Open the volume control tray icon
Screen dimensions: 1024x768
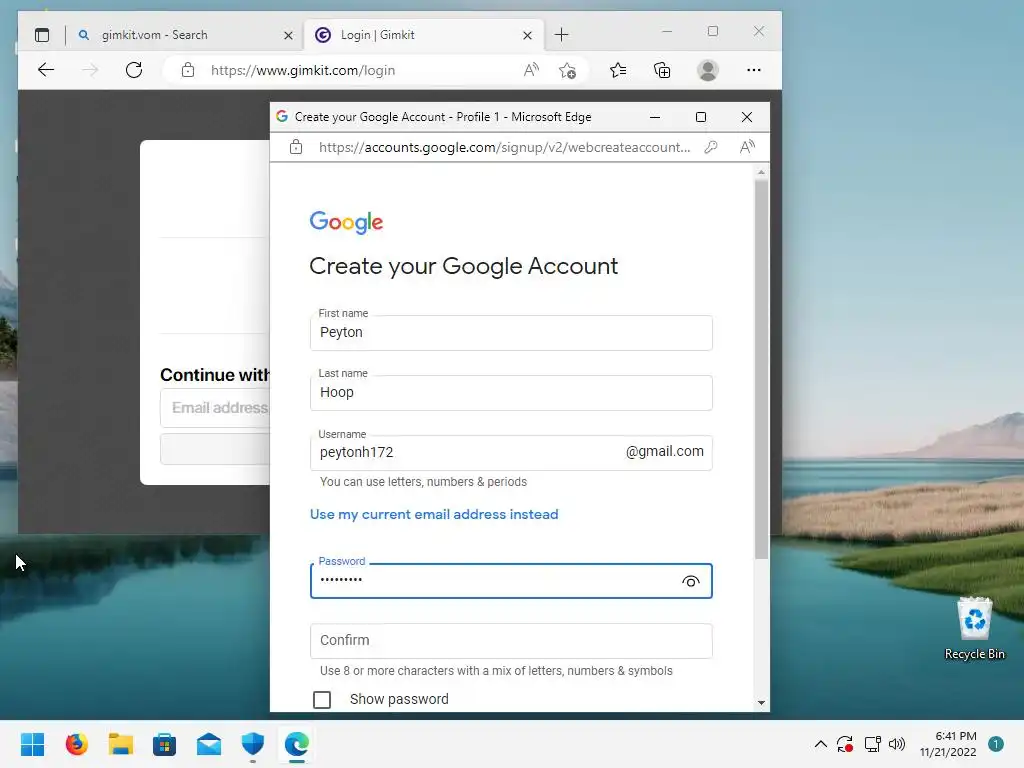click(x=897, y=744)
